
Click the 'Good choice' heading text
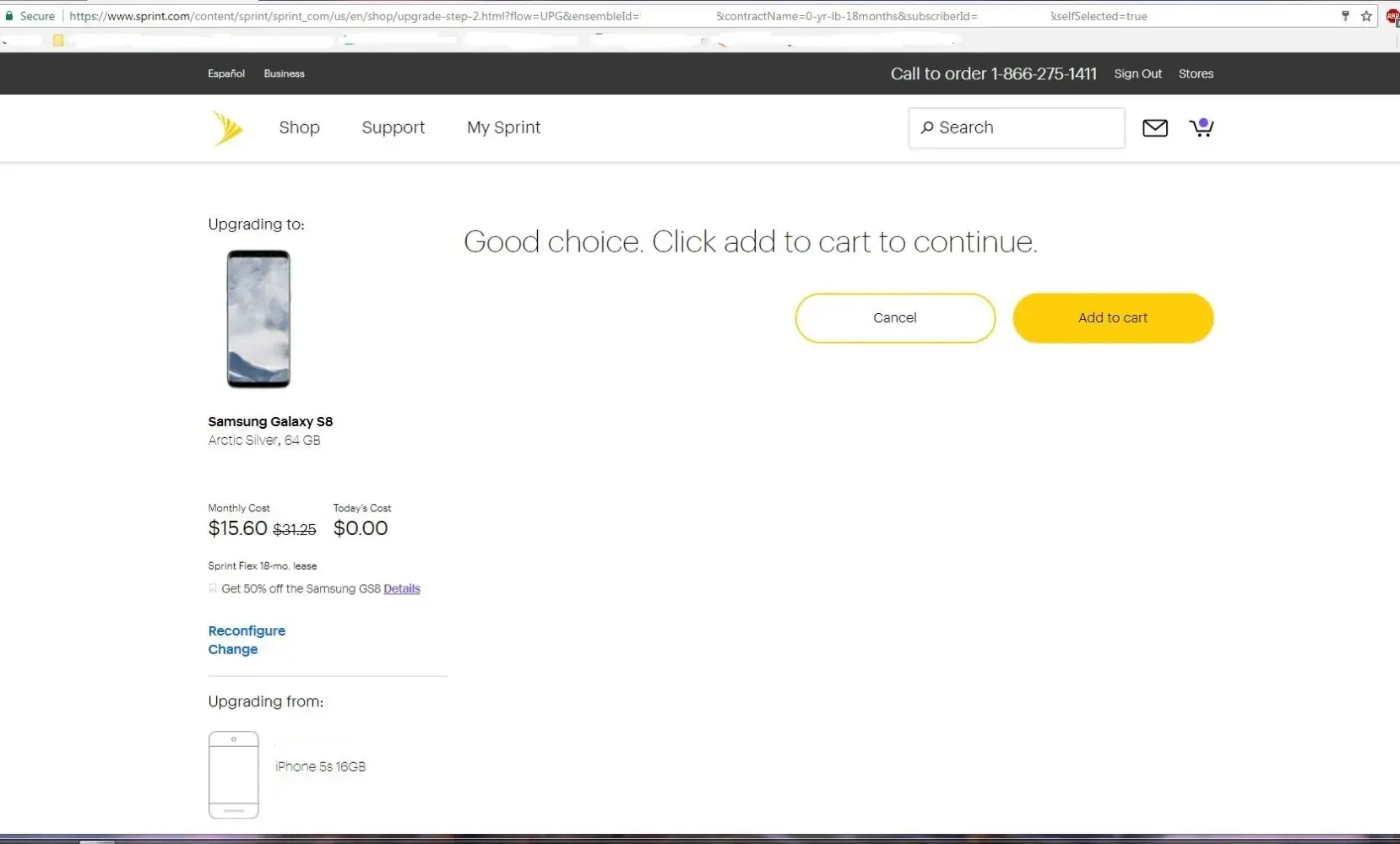tap(751, 242)
